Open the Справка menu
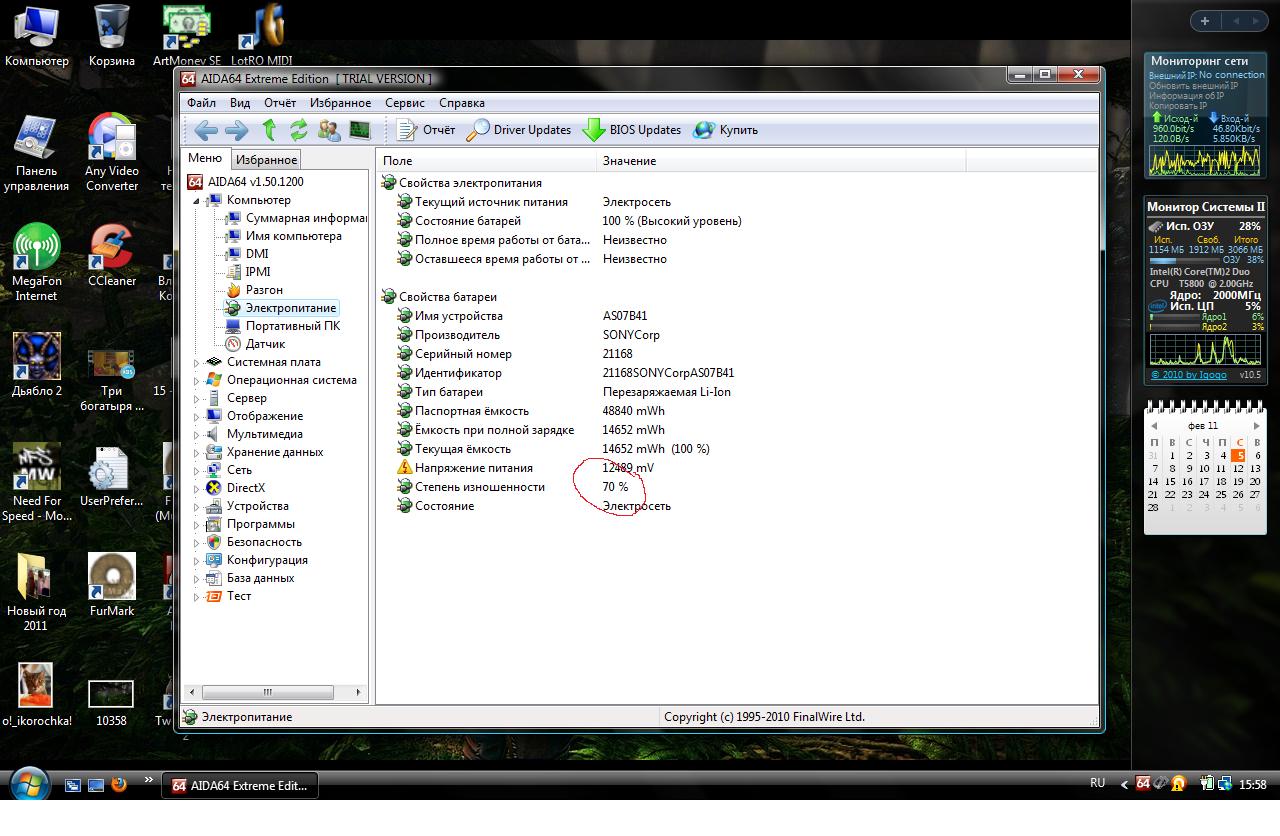The image size is (1280, 836). (x=462, y=103)
